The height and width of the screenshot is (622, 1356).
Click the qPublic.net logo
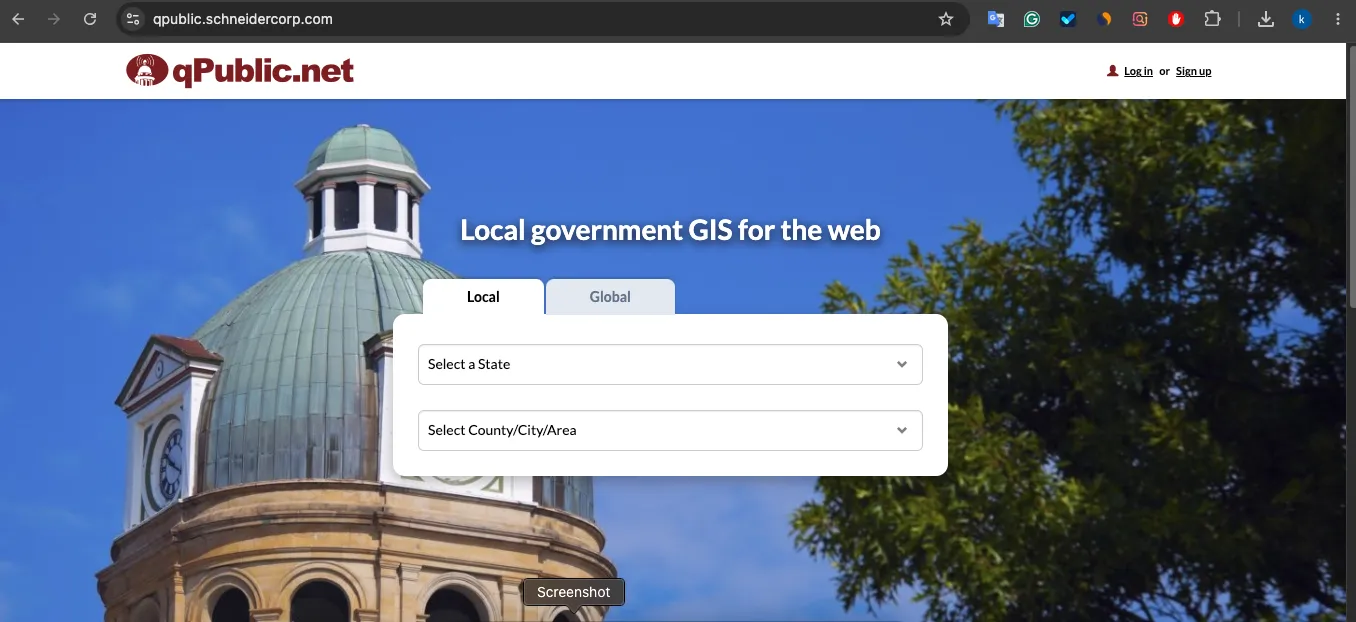click(x=240, y=71)
